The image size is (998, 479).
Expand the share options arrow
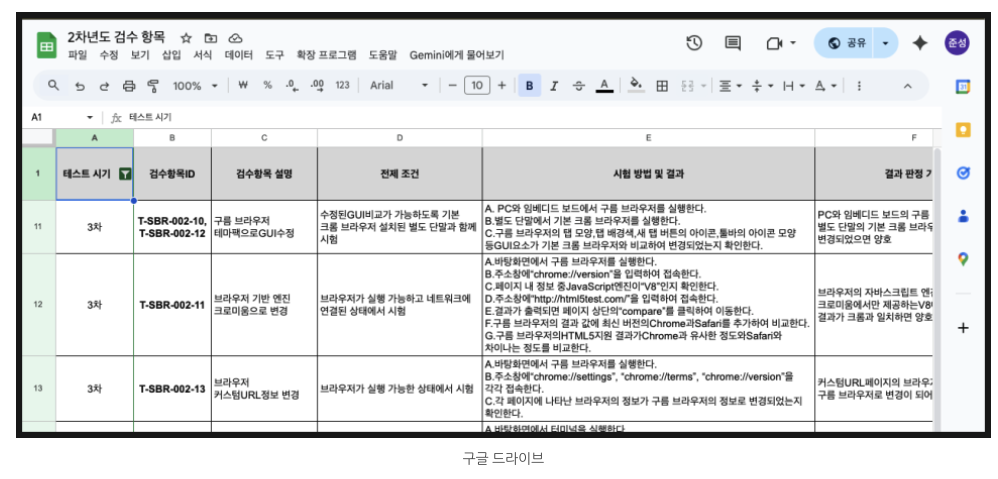(885, 43)
